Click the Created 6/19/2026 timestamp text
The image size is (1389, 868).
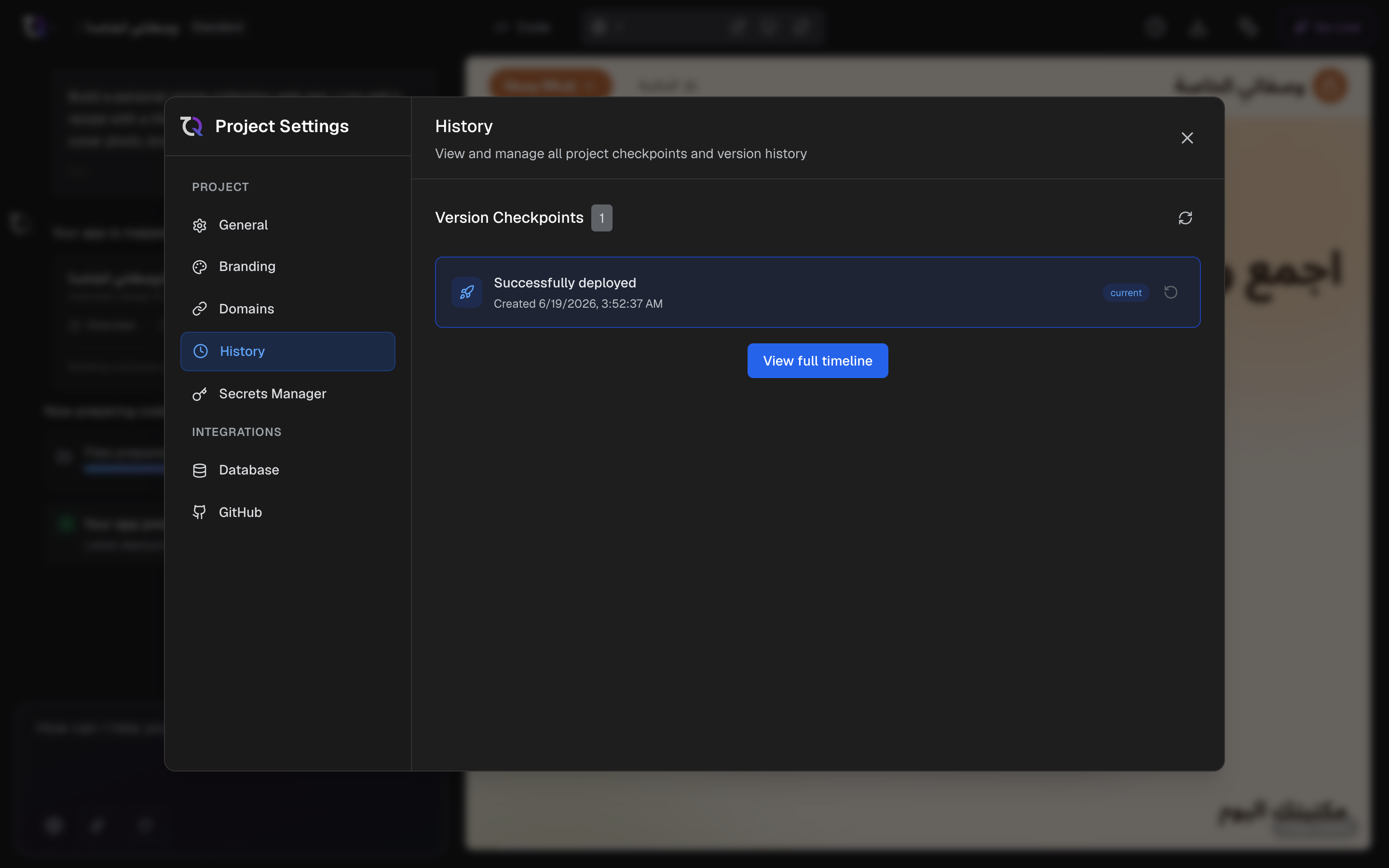[x=578, y=304]
